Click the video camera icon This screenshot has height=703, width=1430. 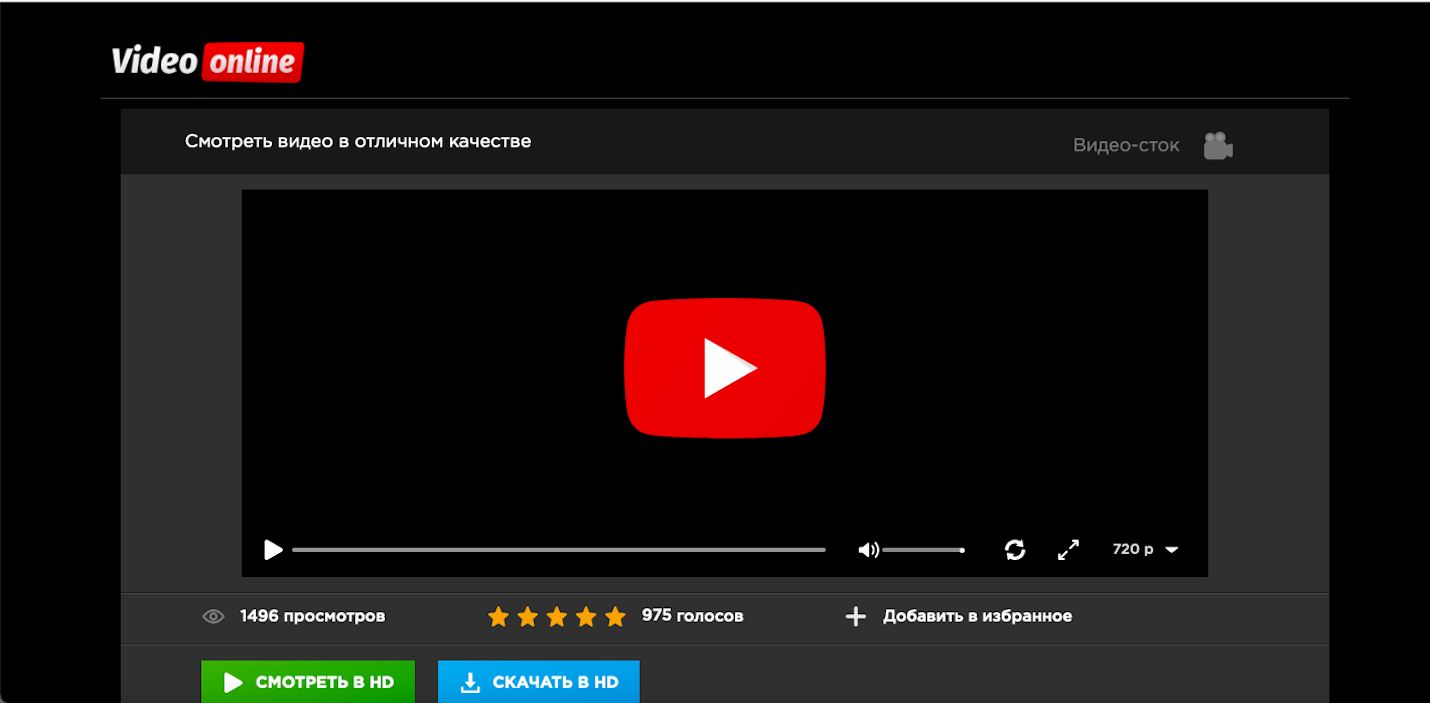click(1218, 145)
